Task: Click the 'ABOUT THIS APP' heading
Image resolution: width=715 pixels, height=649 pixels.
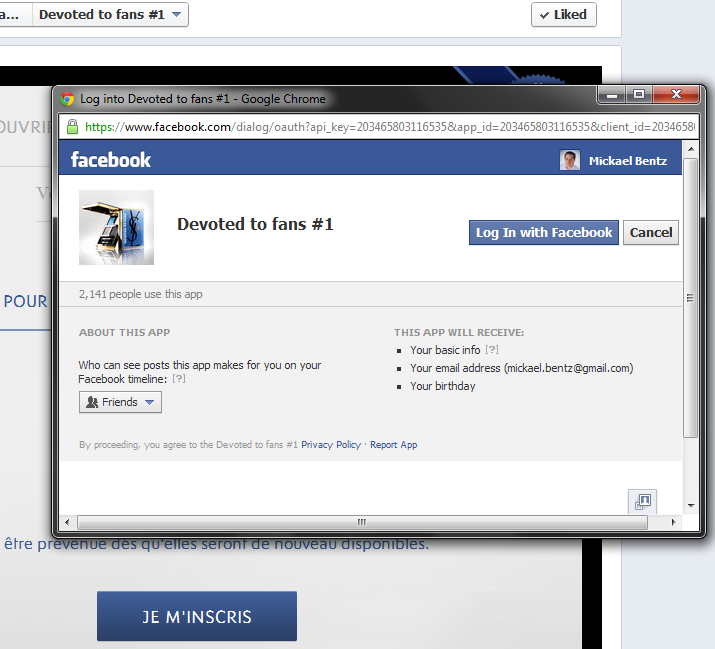Action: pos(124,332)
